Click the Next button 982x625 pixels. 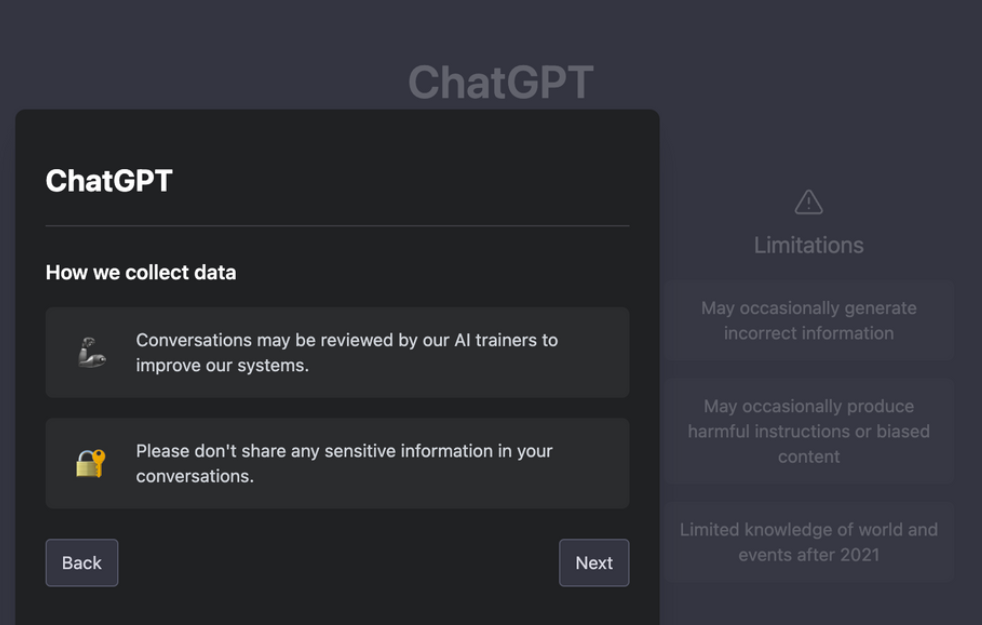[x=594, y=562]
